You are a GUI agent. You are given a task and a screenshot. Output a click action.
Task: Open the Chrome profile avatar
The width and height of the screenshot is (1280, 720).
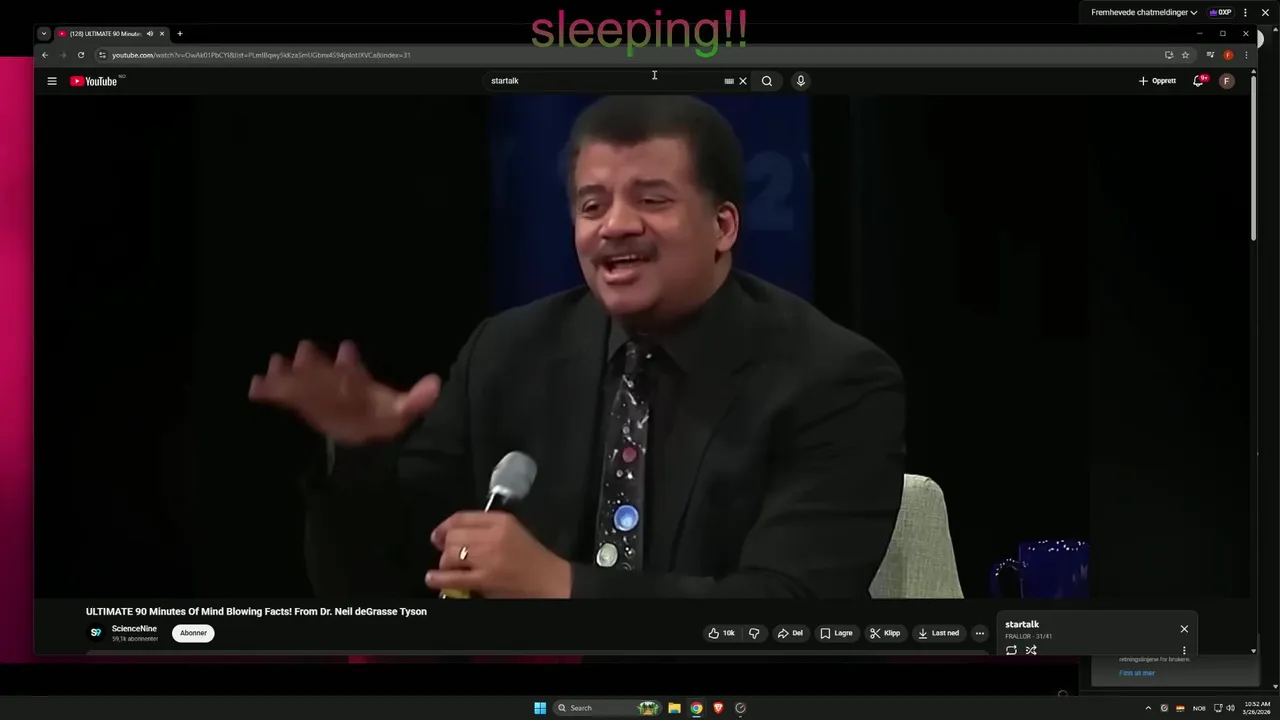click(x=1228, y=55)
